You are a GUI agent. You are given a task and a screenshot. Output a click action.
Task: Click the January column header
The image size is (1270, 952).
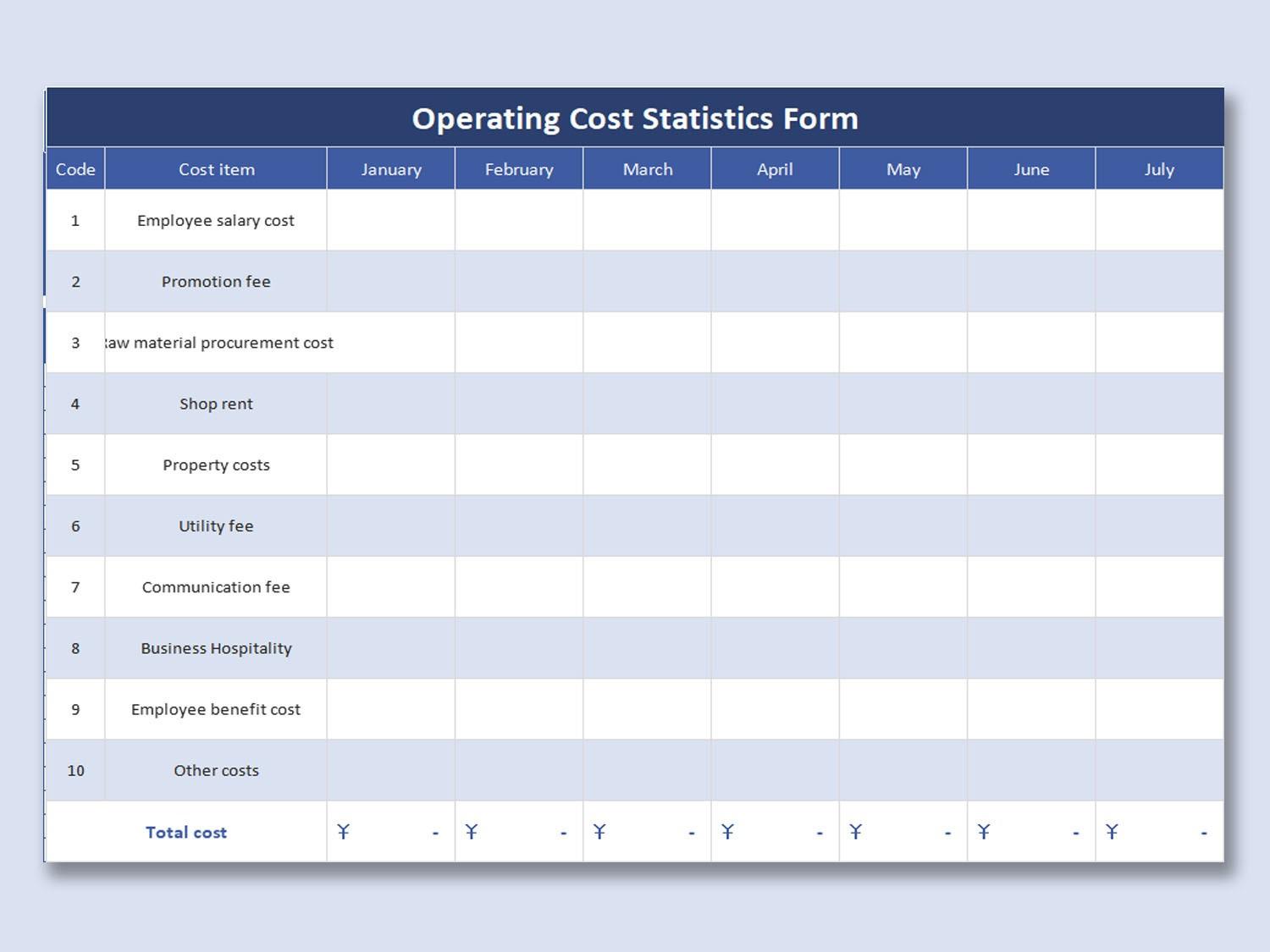pyautogui.click(x=391, y=169)
